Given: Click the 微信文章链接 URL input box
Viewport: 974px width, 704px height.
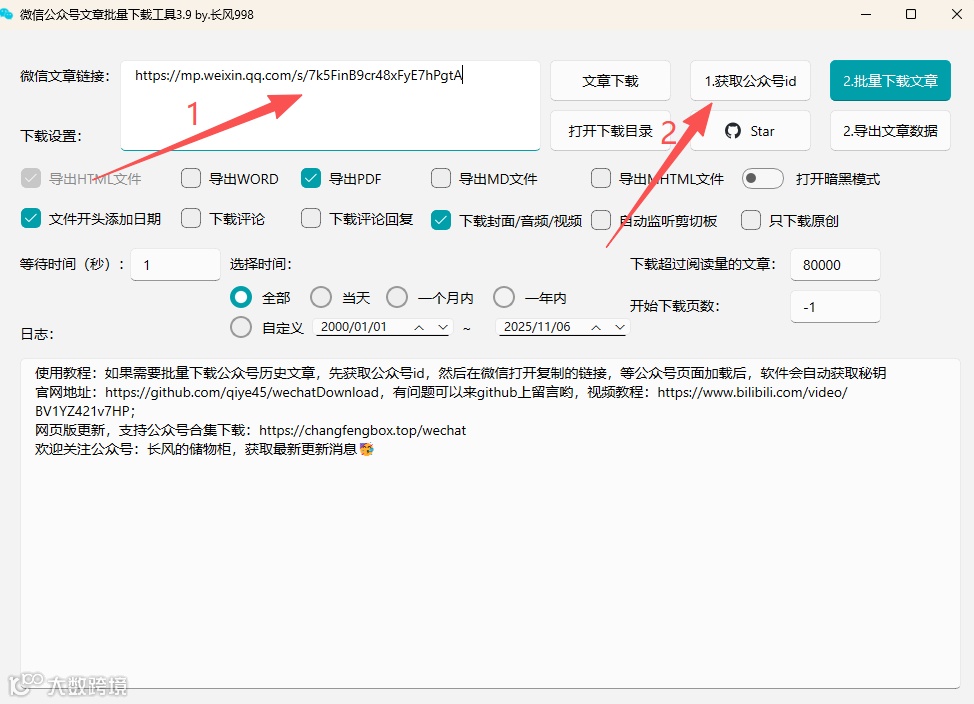Looking at the screenshot, I should click(x=330, y=106).
